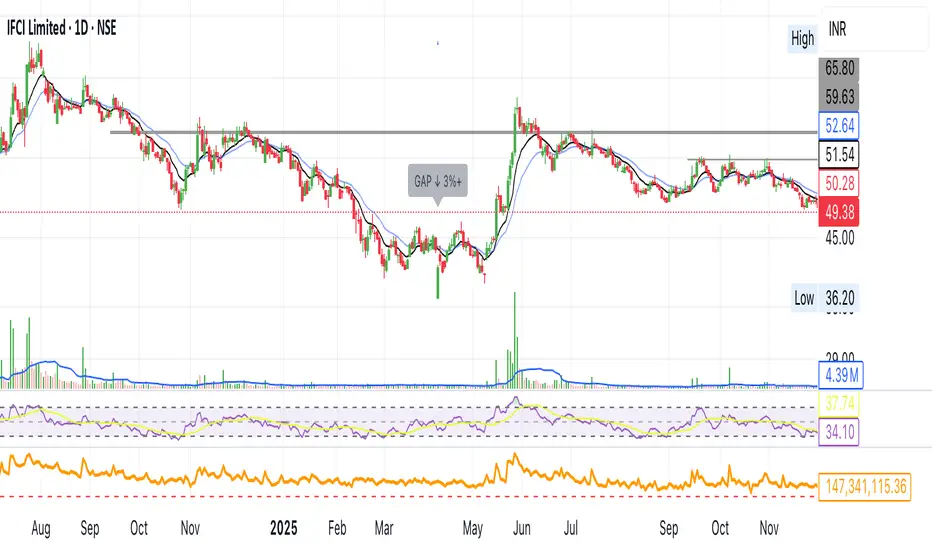Click the Low price label
The image size is (932, 550).
(x=804, y=298)
